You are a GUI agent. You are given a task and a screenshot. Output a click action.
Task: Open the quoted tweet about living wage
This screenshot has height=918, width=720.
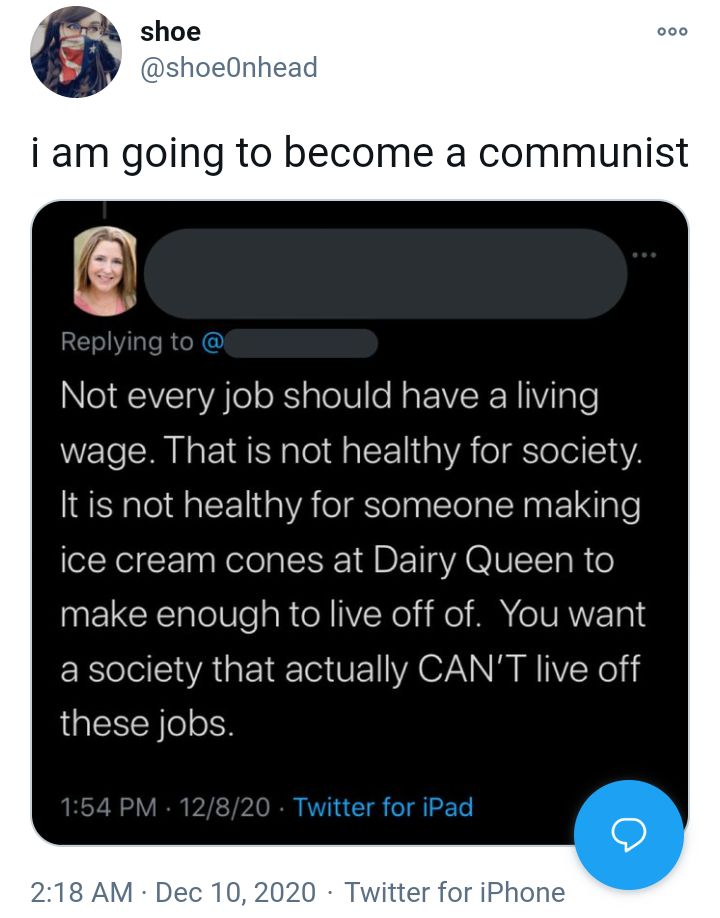tap(360, 523)
